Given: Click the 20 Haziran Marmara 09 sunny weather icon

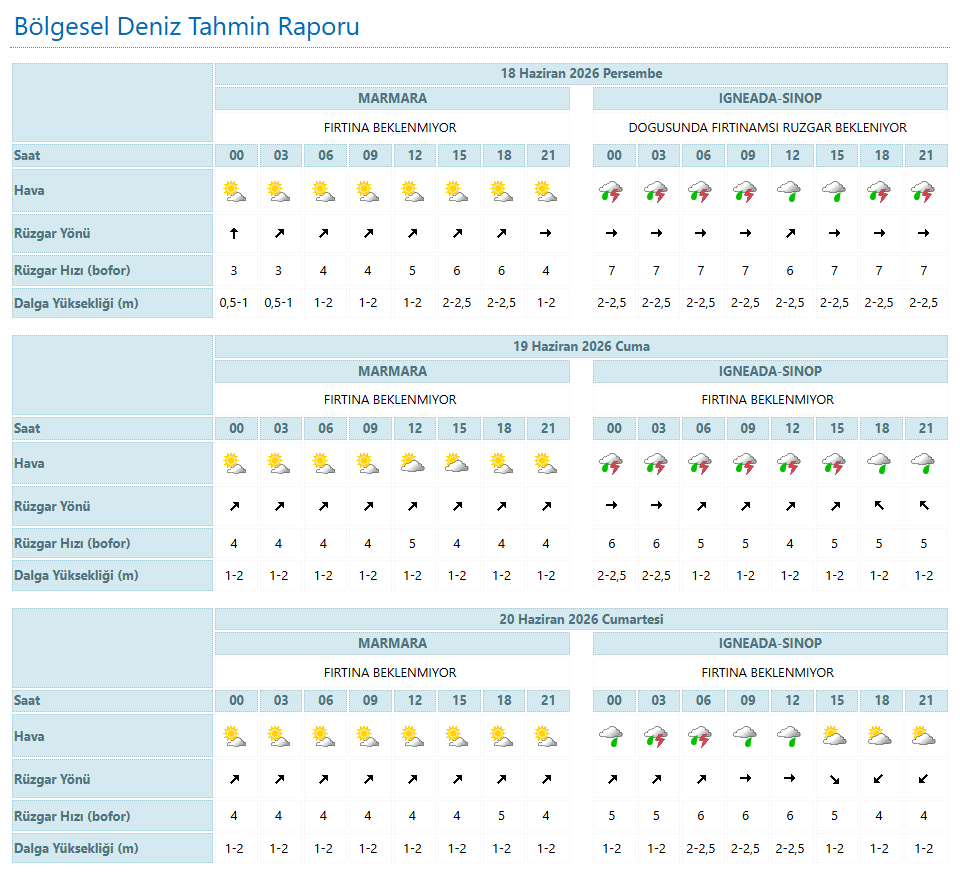Looking at the screenshot, I should click(368, 736).
